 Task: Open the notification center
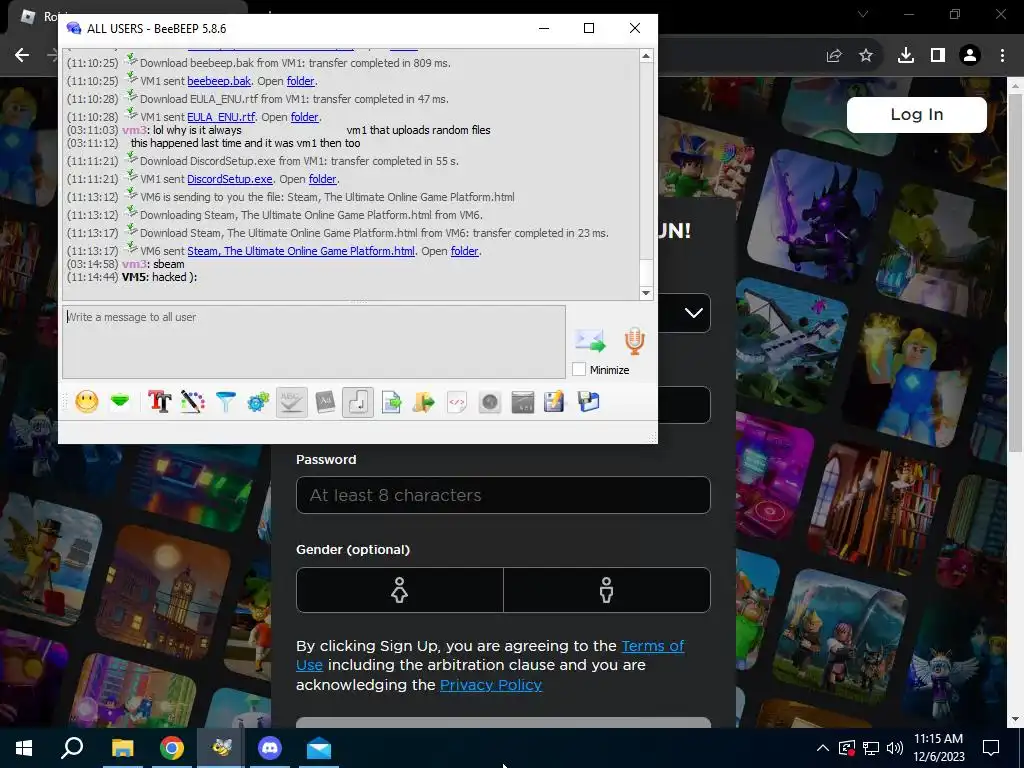pos(991,748)
